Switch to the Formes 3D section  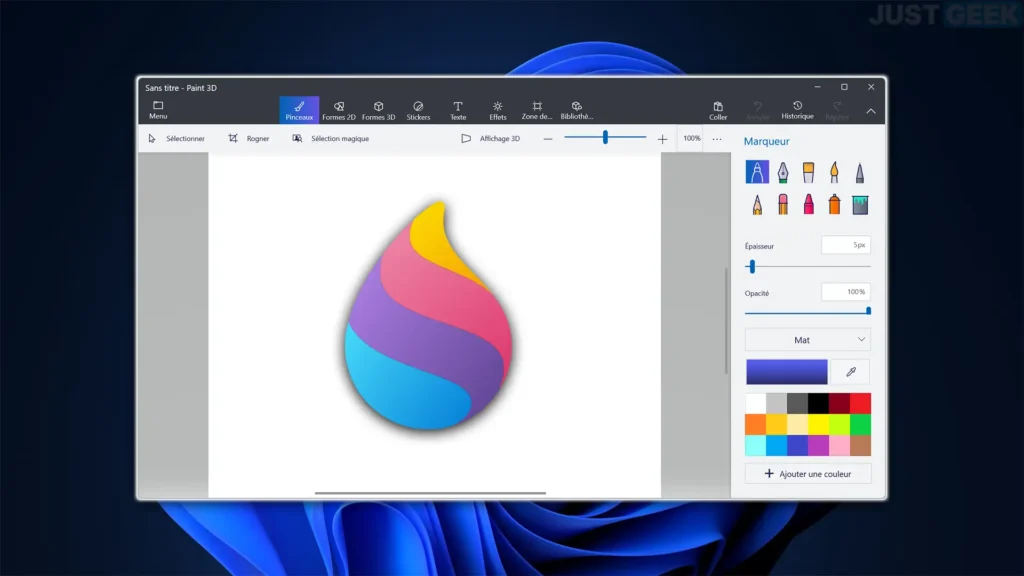(x=378, y=110)
